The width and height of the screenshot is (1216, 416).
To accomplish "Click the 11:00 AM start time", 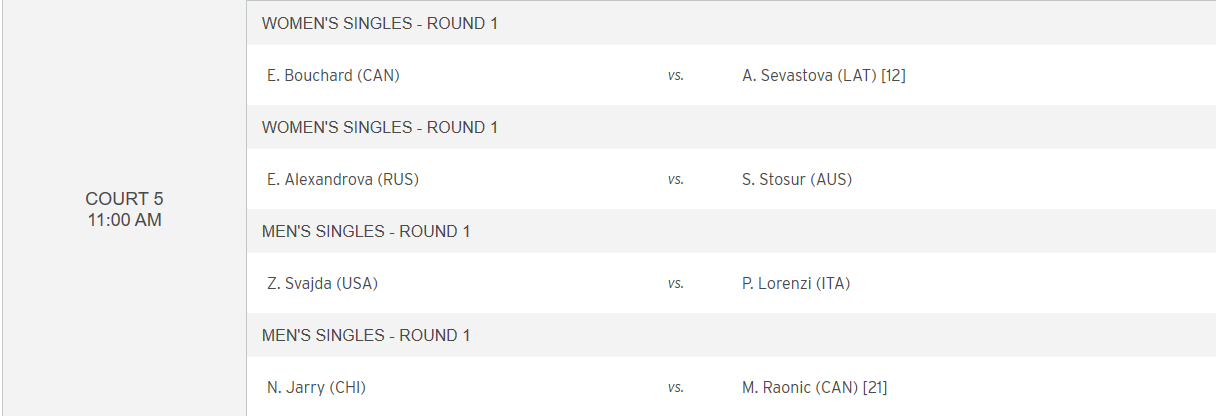I will (x=124, y=220).
